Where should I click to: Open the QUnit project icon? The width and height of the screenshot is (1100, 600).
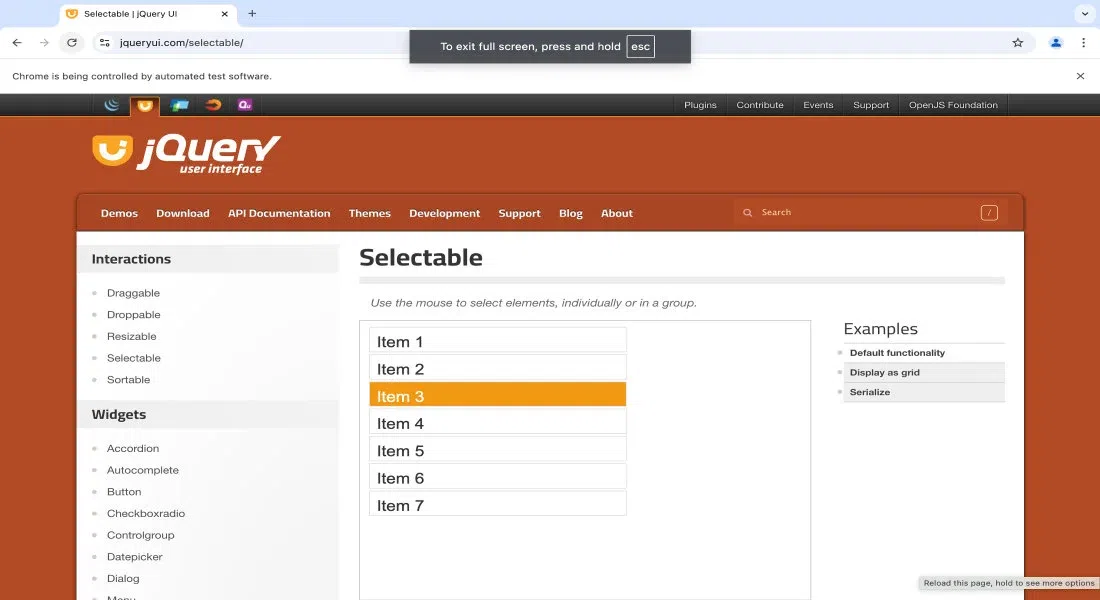click(x=245, y=105)
